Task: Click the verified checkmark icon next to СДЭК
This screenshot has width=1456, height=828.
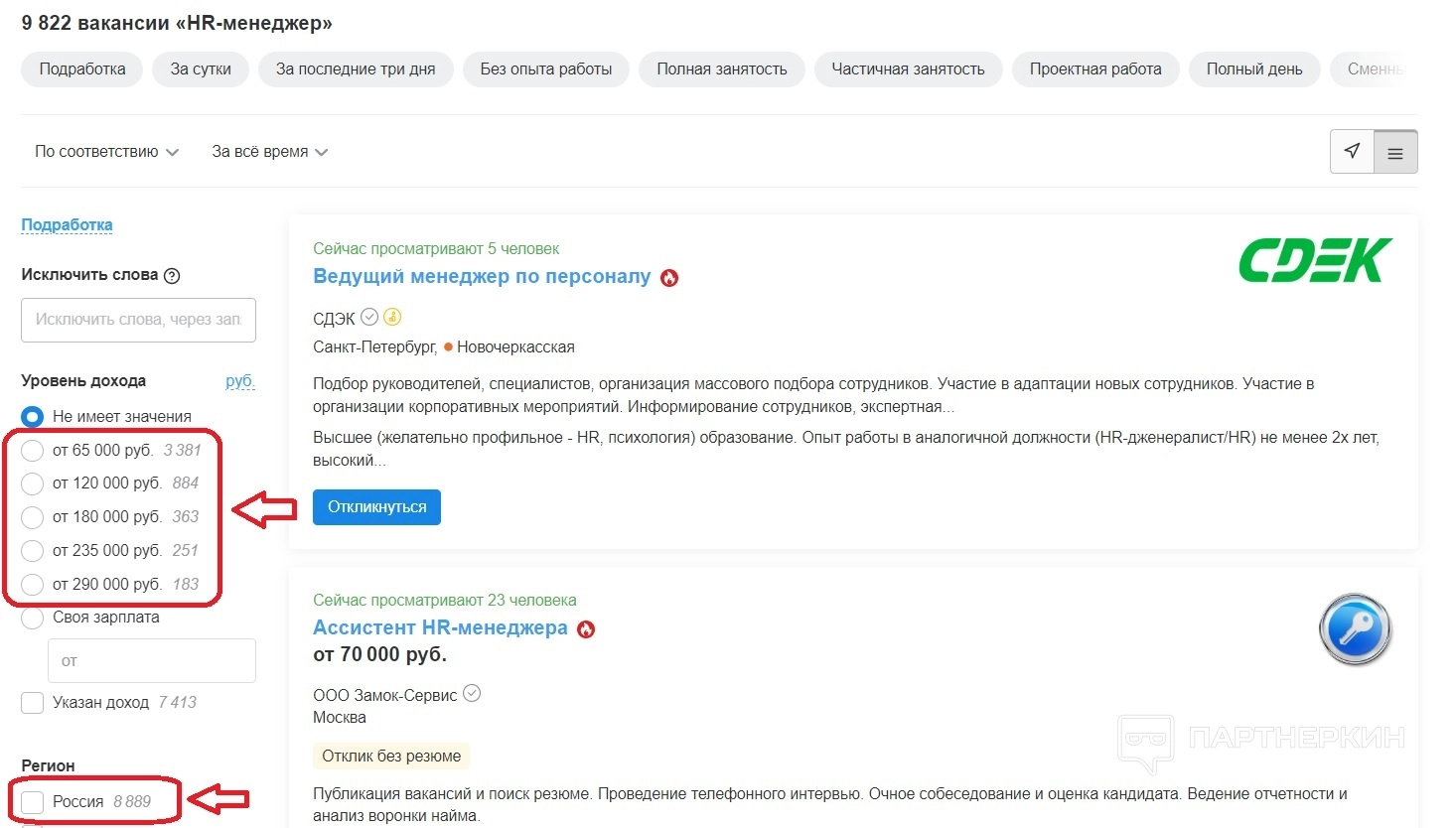Action: [x=369, y=318]
